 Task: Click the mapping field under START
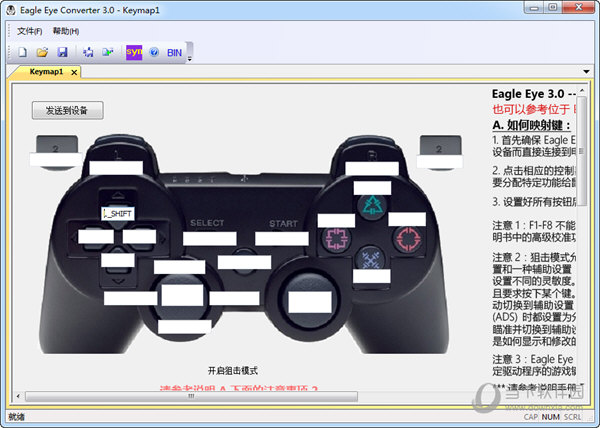pyautogui.click(x=282, y=239)
